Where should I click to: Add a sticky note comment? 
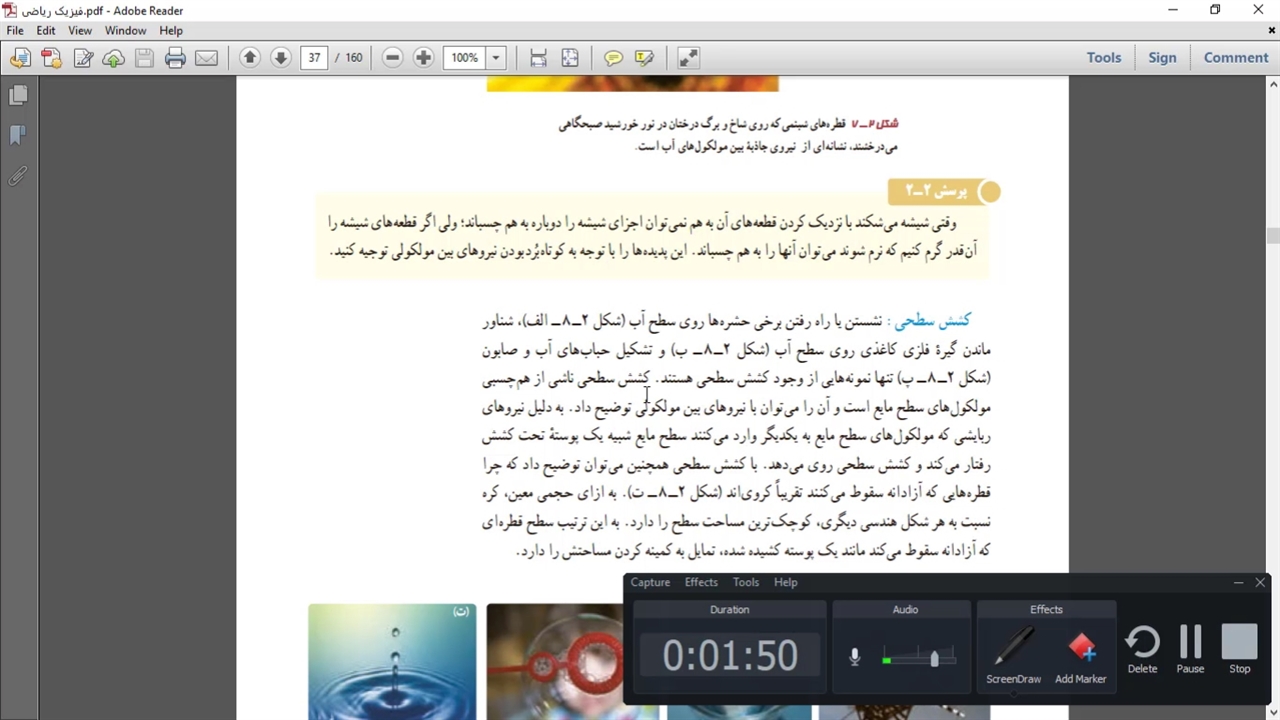[613, 58]
